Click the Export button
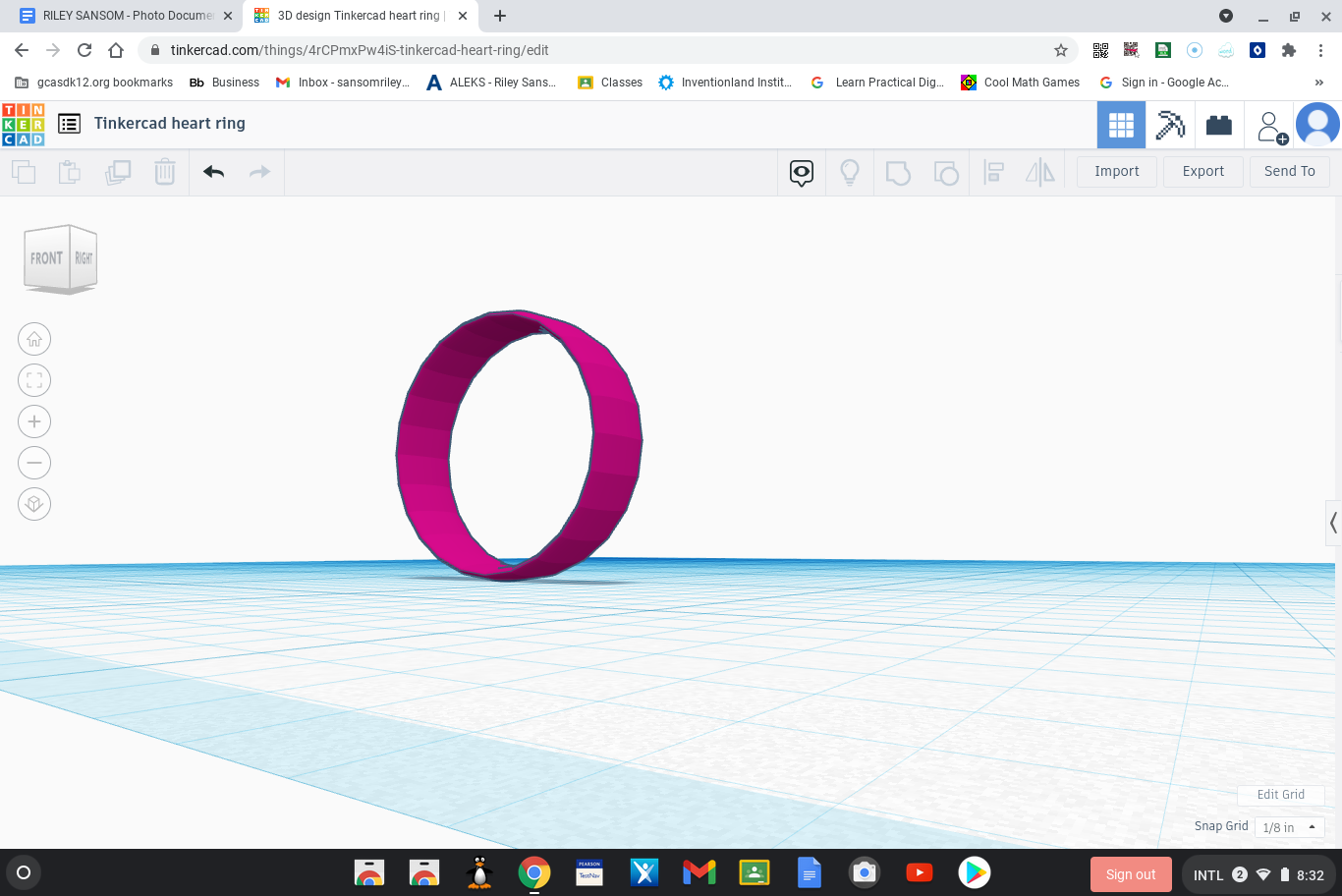 tap(1202, 171)
